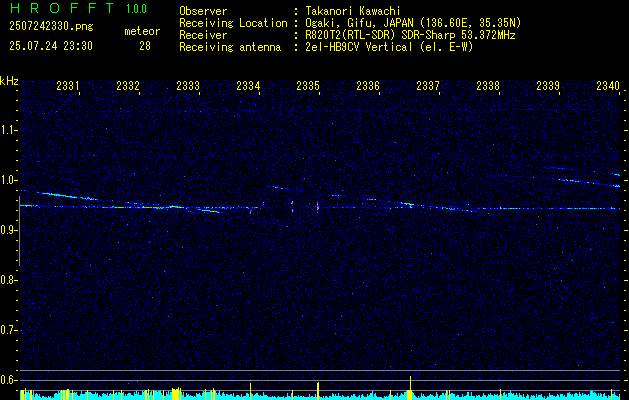Click time marker 2336
Screen dimensions: 629x400
click(x=368, y=85)
